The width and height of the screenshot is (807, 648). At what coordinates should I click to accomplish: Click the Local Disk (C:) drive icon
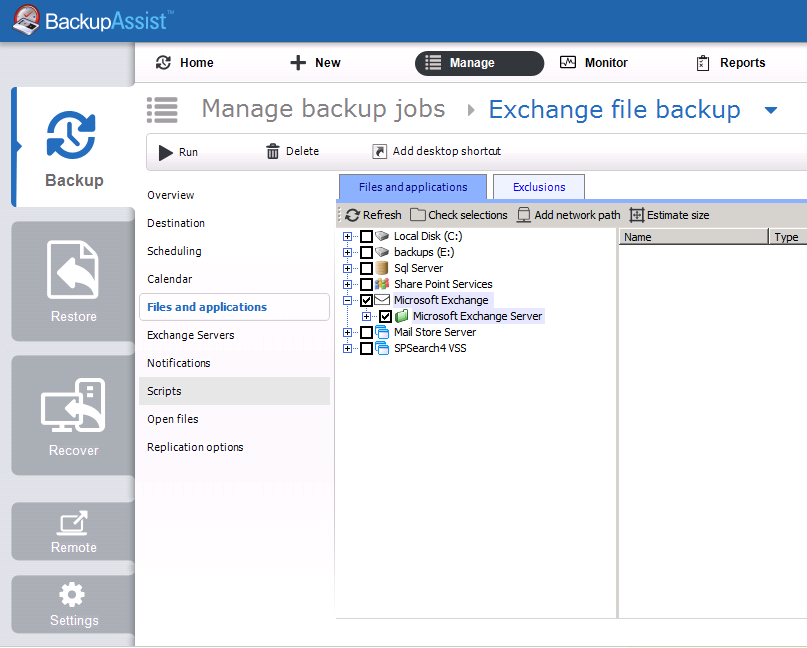pyautogui.click(x=381, y=236)
